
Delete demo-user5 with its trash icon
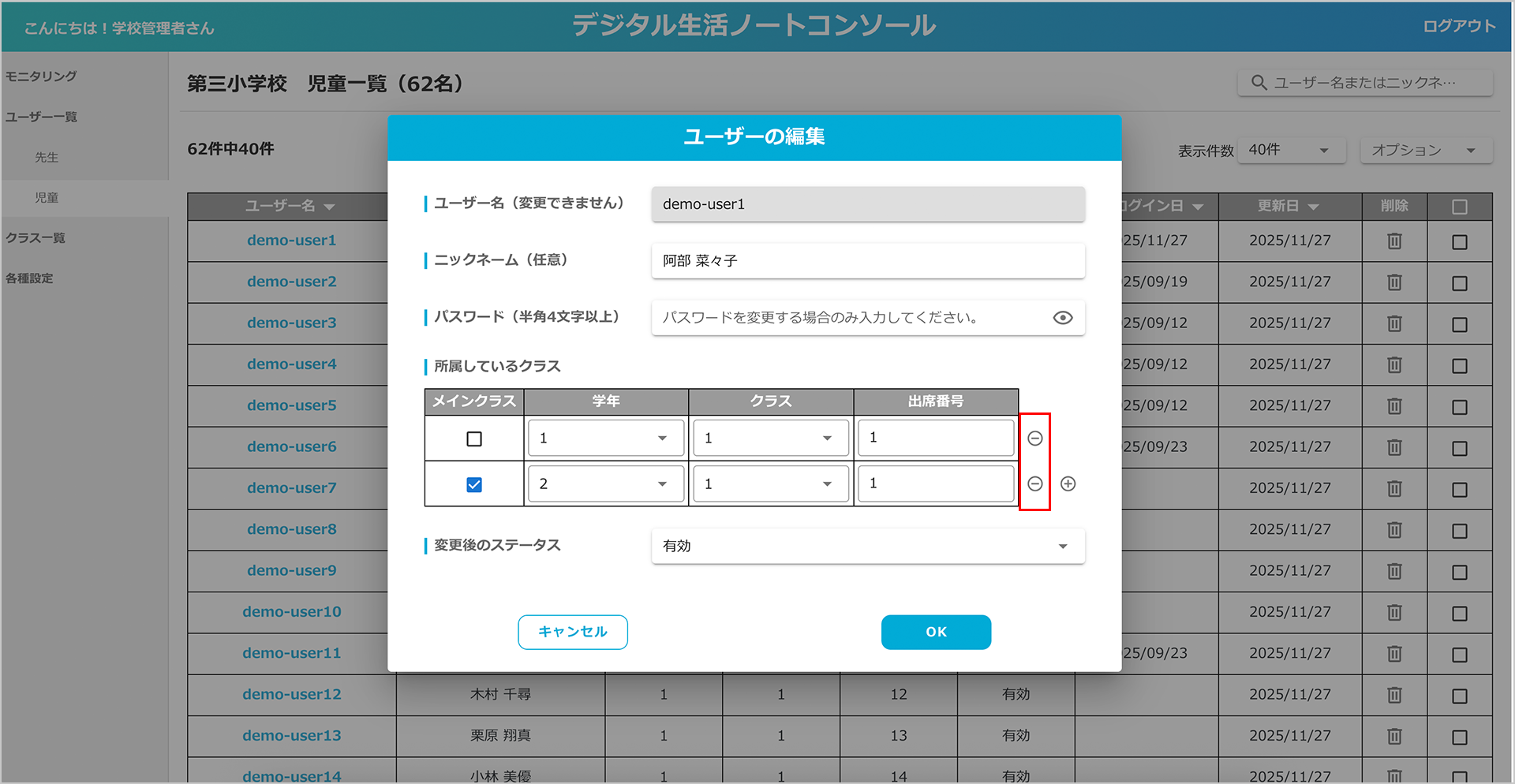point(1394,406)
